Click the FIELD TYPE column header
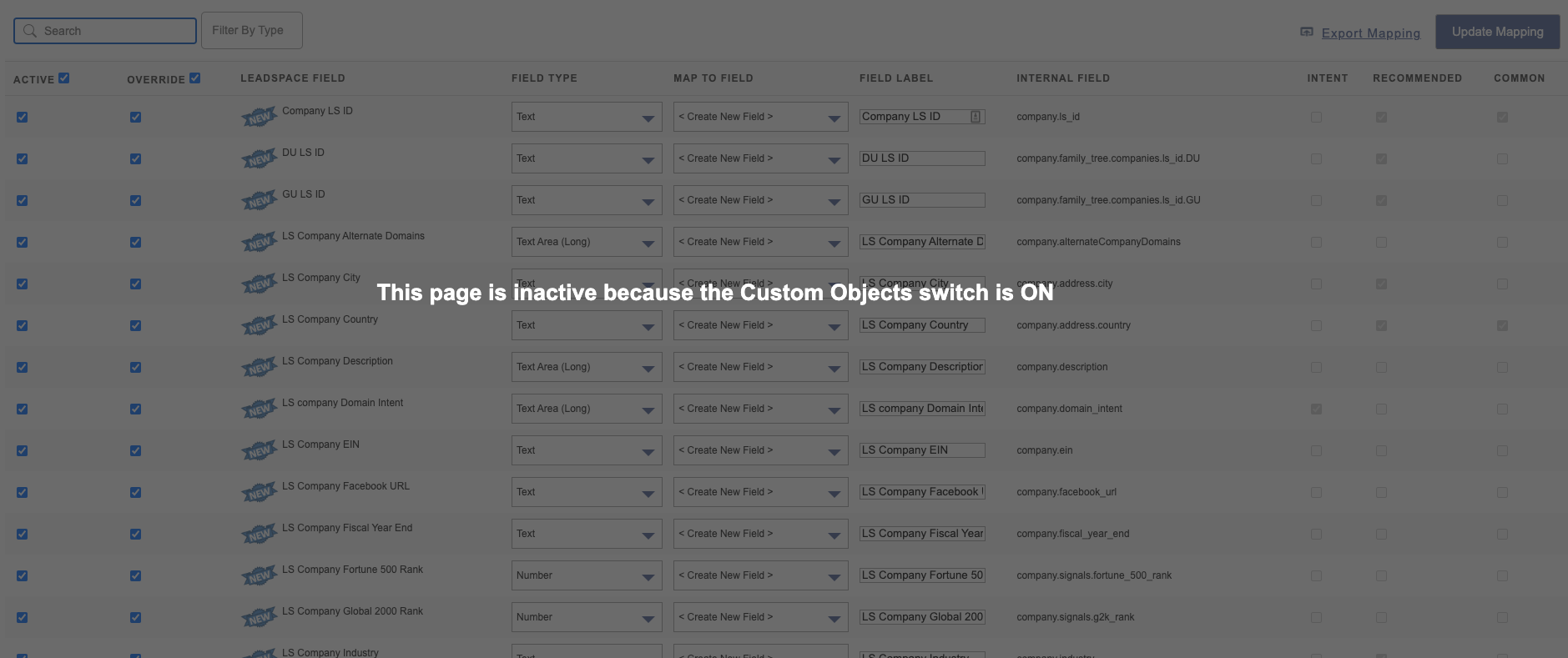1568x658 pixels. click(x=544, y=78)
